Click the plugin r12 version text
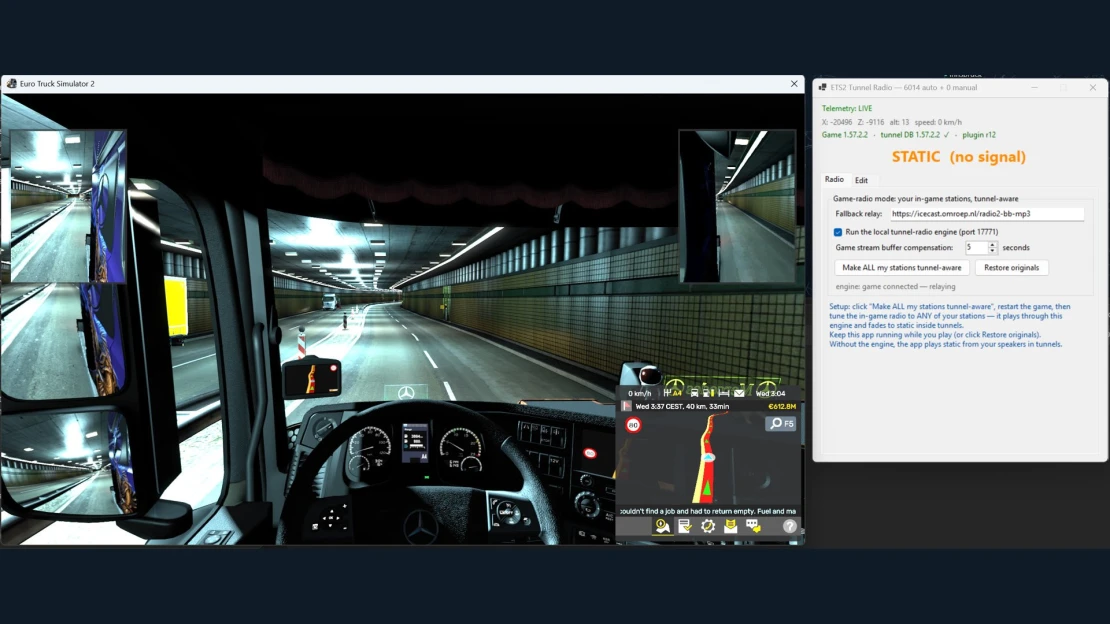 (979, 135)
